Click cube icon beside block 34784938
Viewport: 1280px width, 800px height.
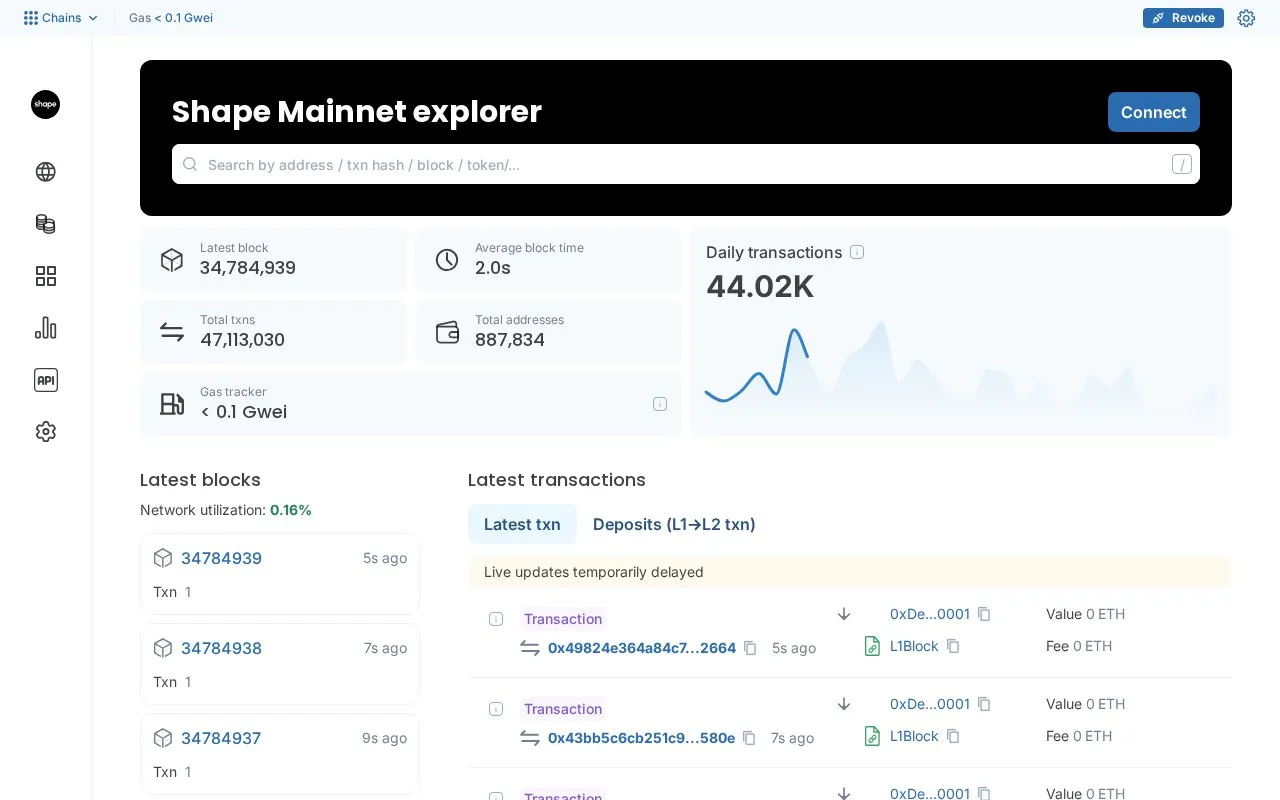pos(163,648)
